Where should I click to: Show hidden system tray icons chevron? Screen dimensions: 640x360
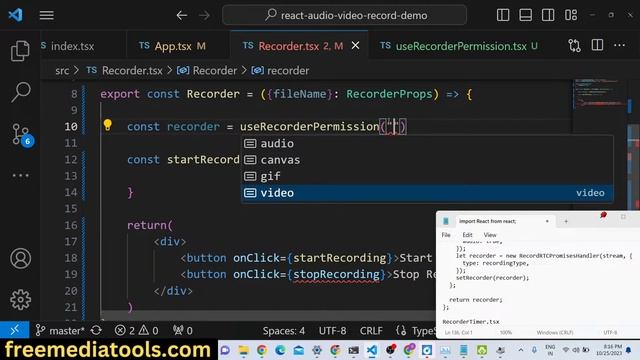[521, 350]
